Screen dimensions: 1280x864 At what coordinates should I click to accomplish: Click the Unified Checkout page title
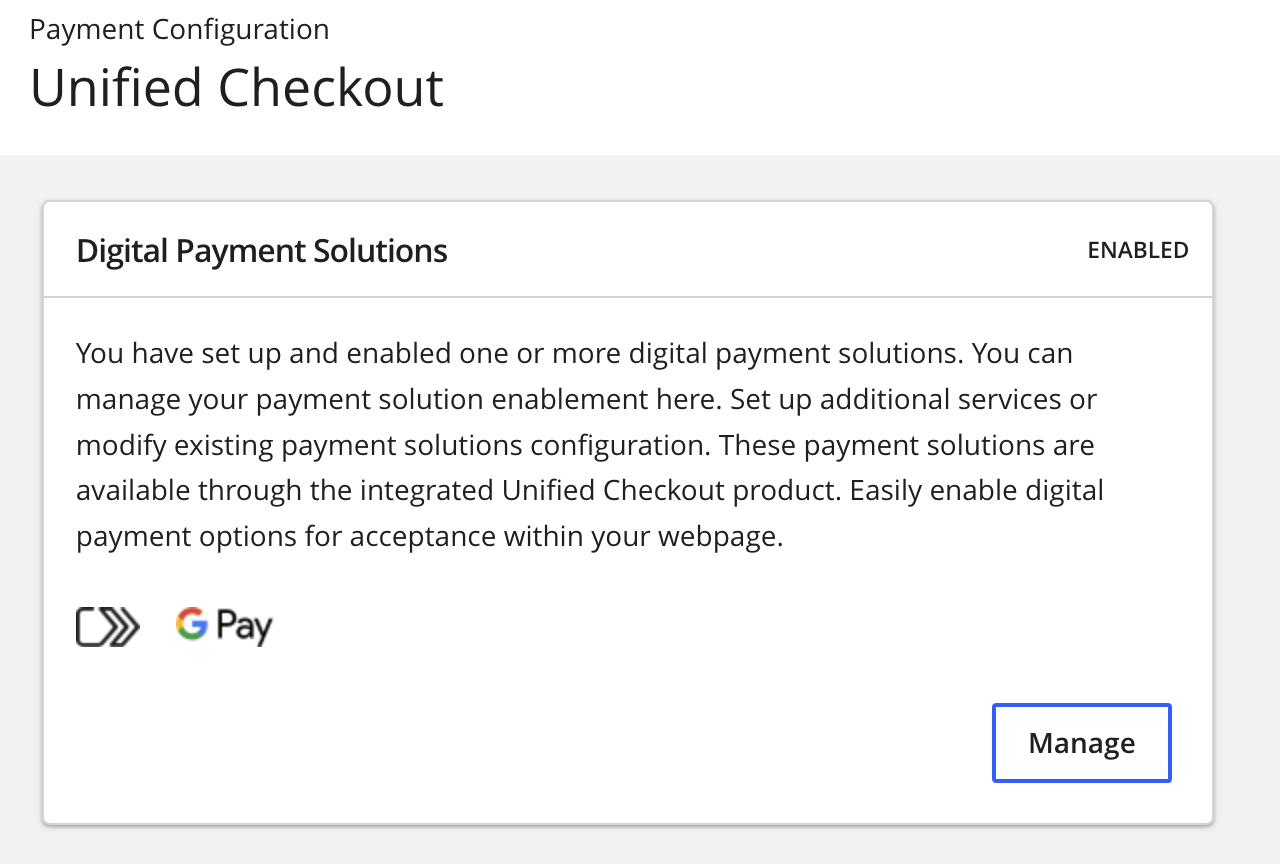point(236,90)
